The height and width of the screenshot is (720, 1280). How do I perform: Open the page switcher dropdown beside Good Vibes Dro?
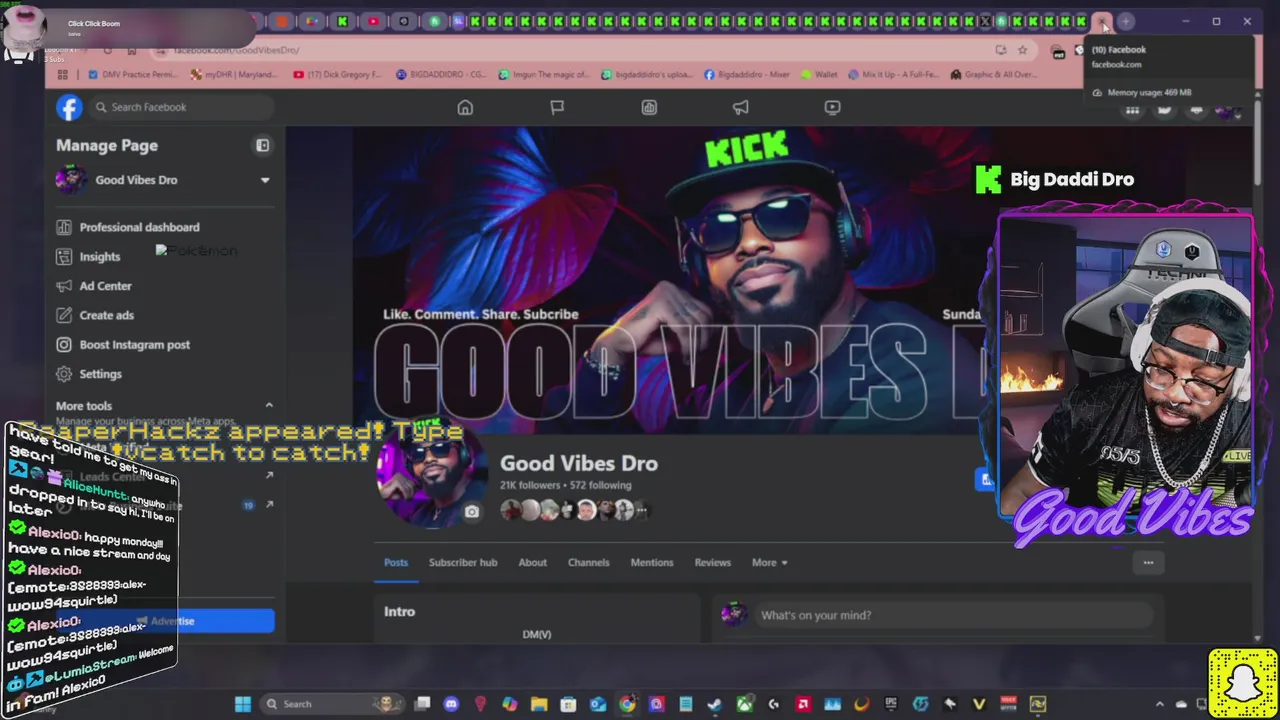pyautogui.click(x=265, y=180)
